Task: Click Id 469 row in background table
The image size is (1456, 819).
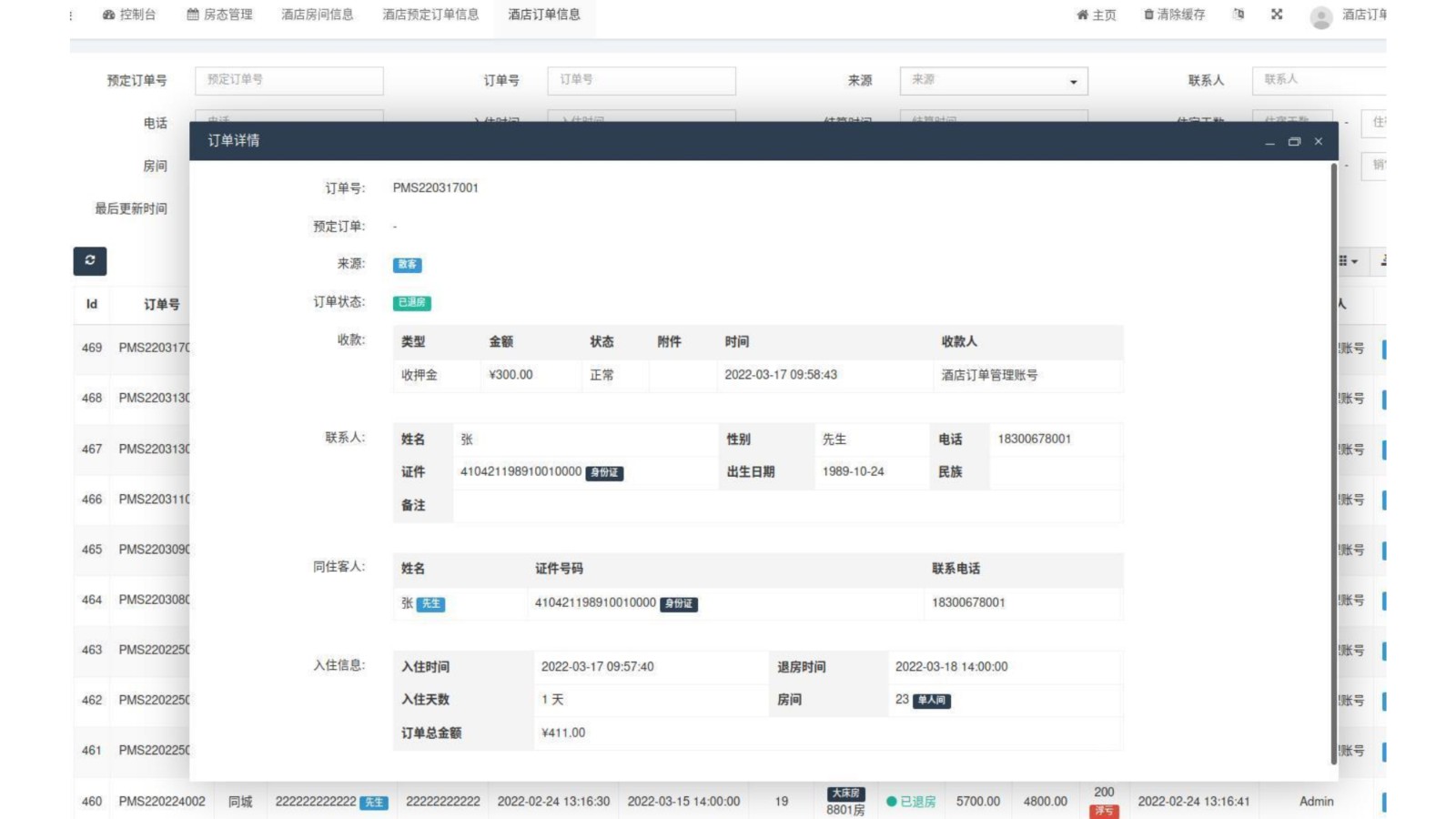Action: (x=92, y=348)
